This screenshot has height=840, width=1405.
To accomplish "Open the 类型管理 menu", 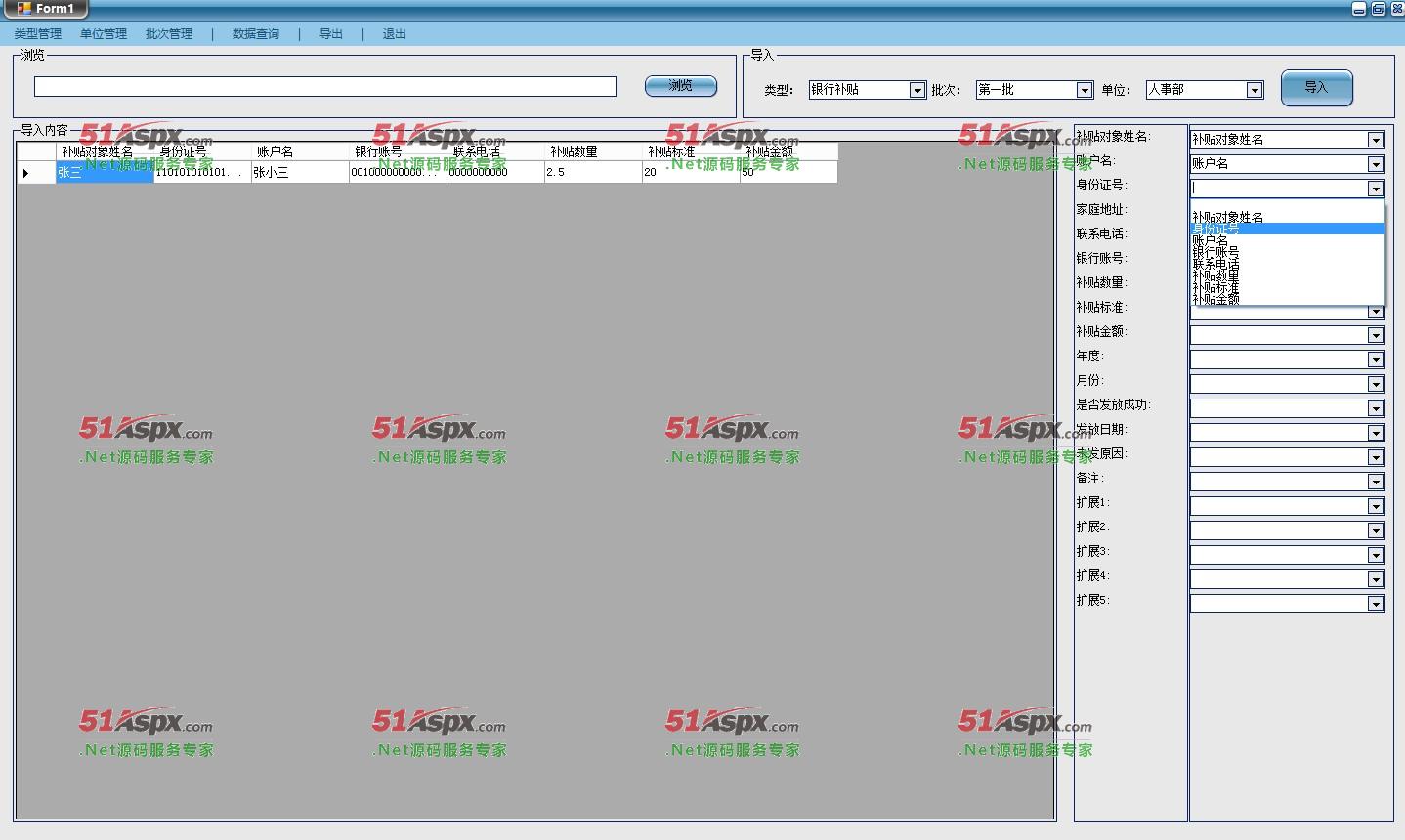I will pos(37,34).
